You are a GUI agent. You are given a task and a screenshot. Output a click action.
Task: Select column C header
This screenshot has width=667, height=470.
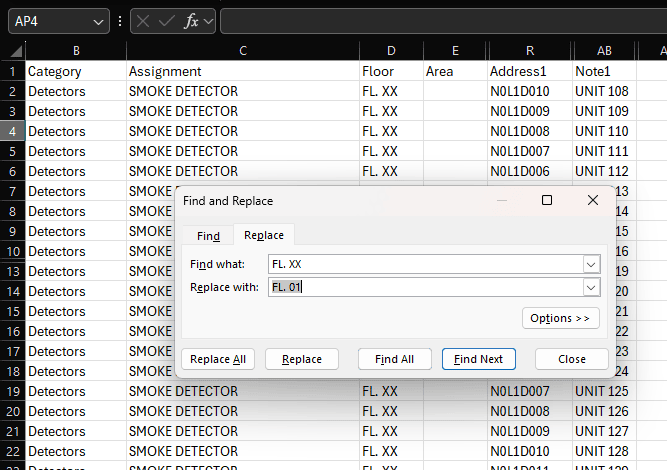(x=243, y=51)
